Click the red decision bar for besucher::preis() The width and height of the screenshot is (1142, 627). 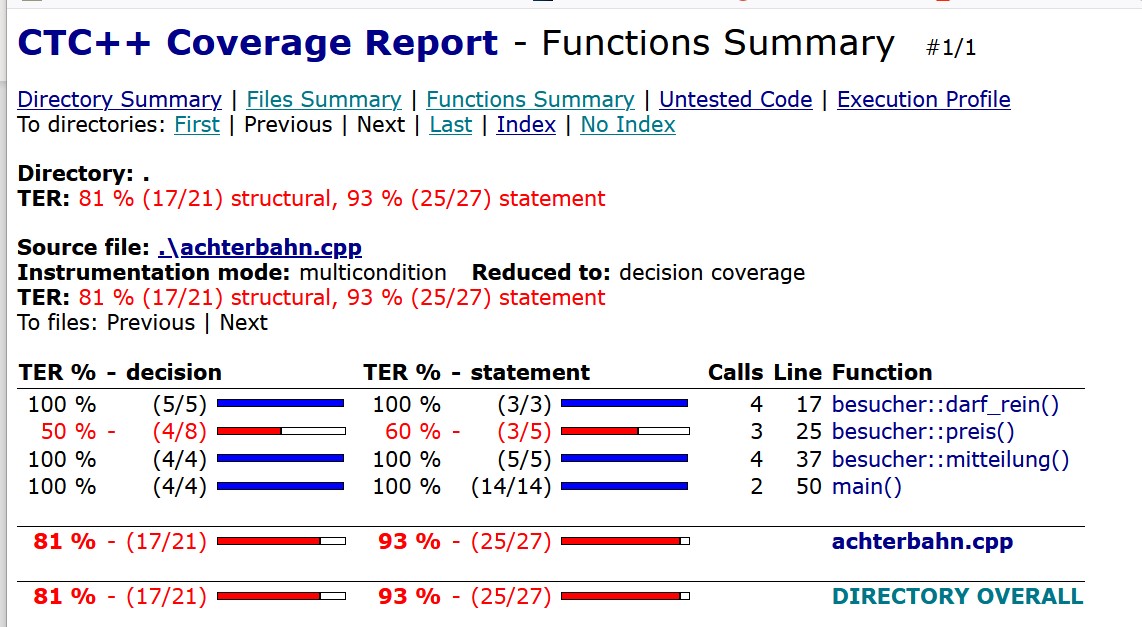[283, 431]
